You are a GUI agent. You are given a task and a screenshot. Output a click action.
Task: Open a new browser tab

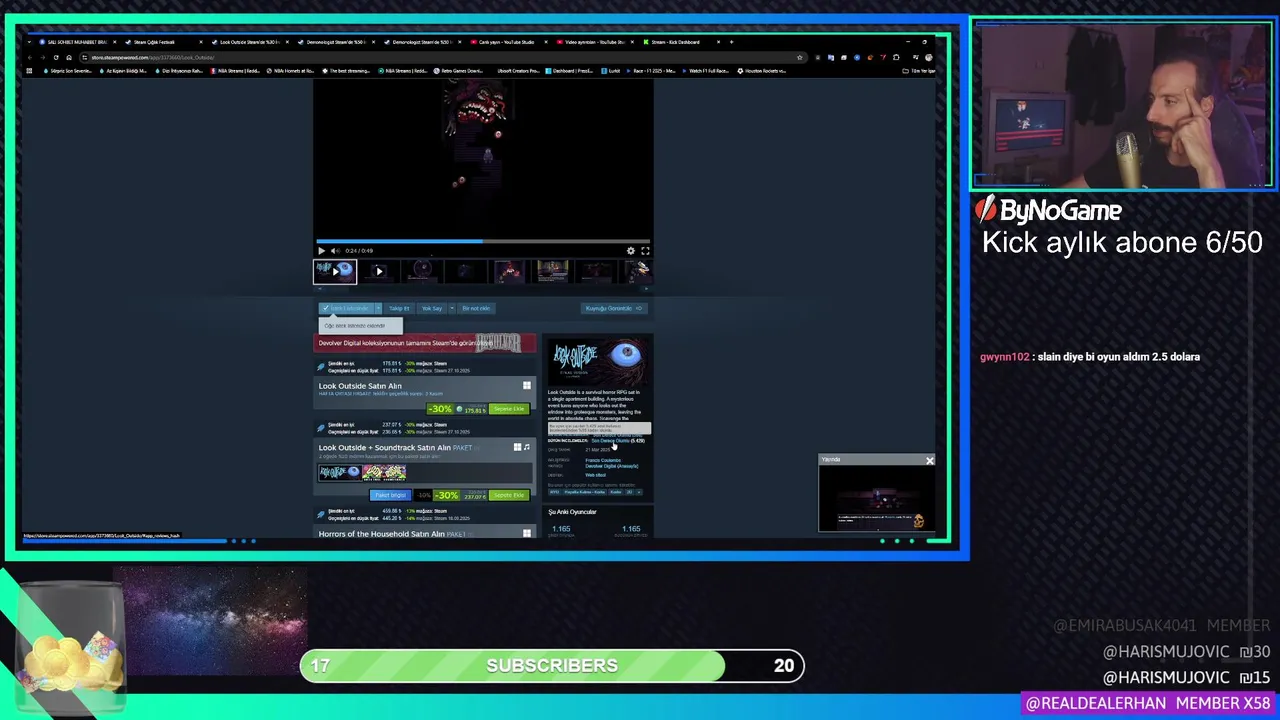(732, 42)
